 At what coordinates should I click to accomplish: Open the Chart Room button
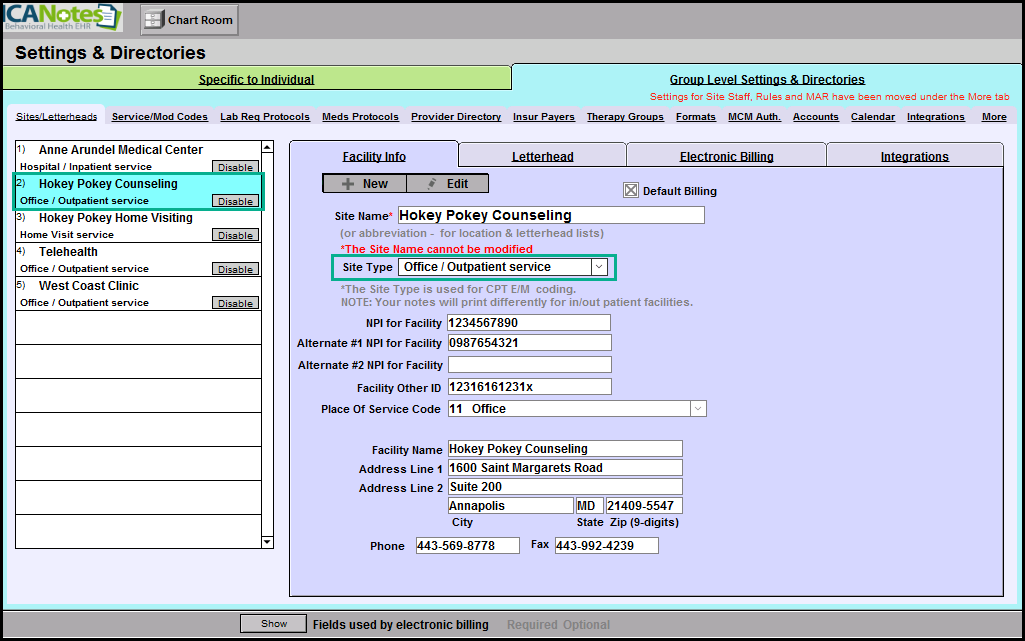coord(189,19)
